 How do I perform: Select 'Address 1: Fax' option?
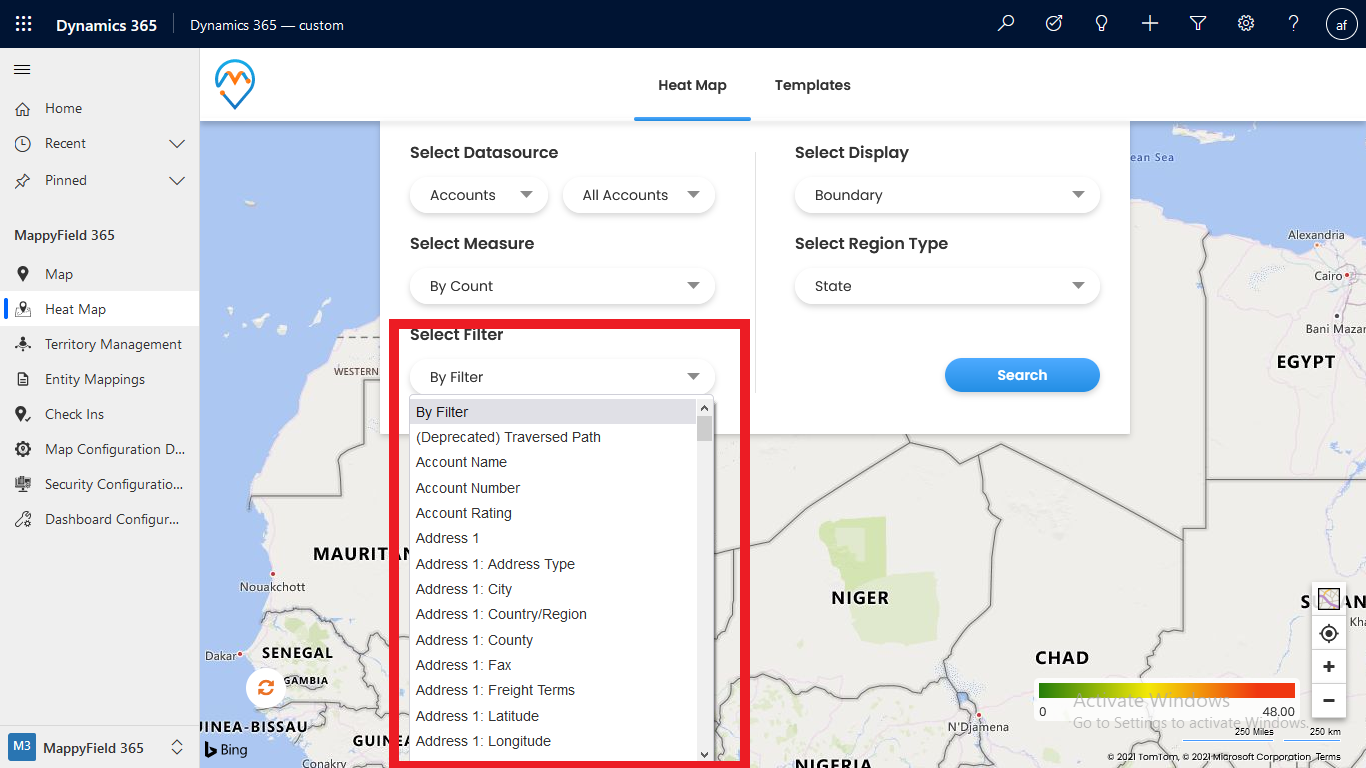click(553, 665)
